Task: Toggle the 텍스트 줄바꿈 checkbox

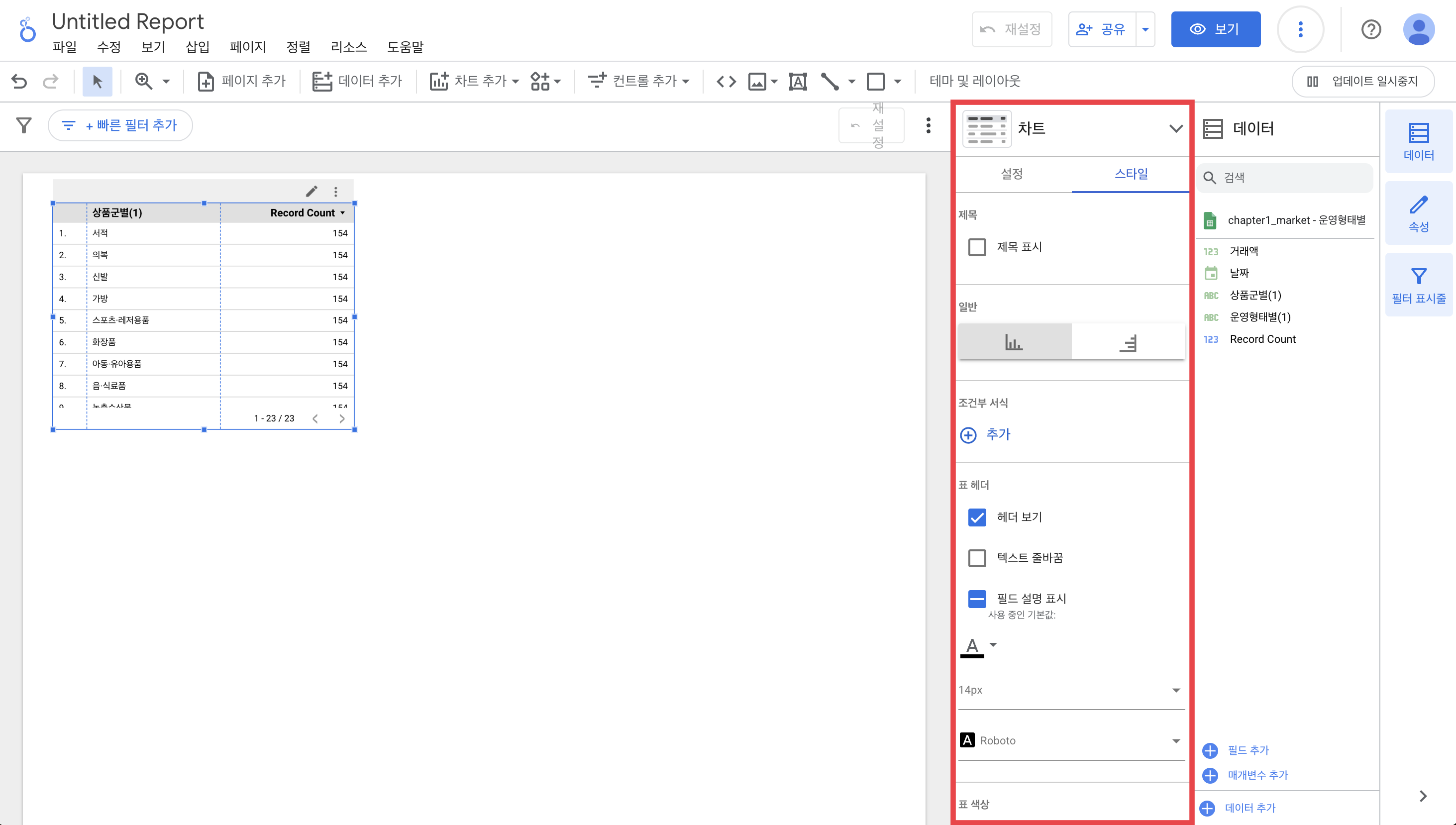Action: (x=977, y=558)
